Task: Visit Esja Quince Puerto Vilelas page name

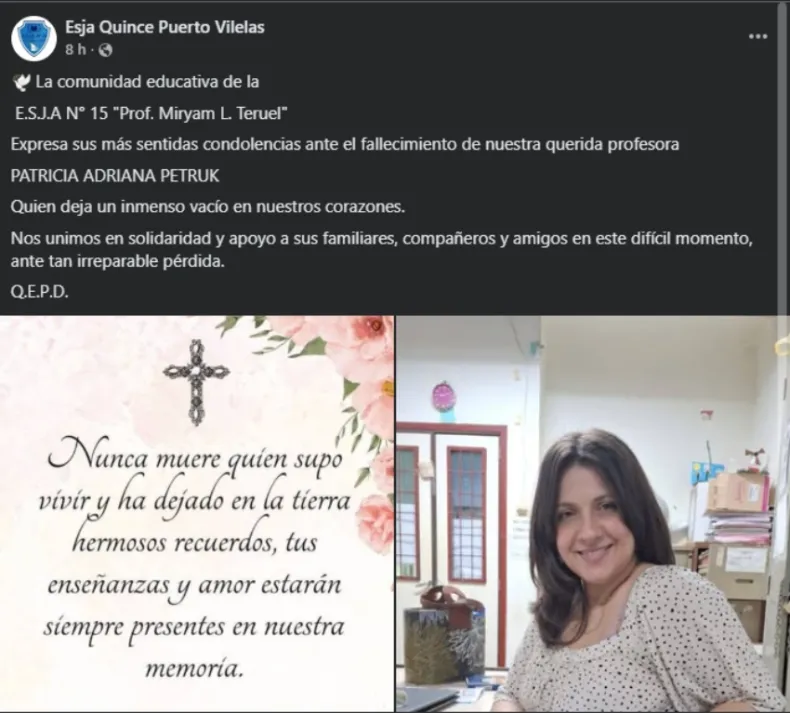Action: click(x=164, y=27)
